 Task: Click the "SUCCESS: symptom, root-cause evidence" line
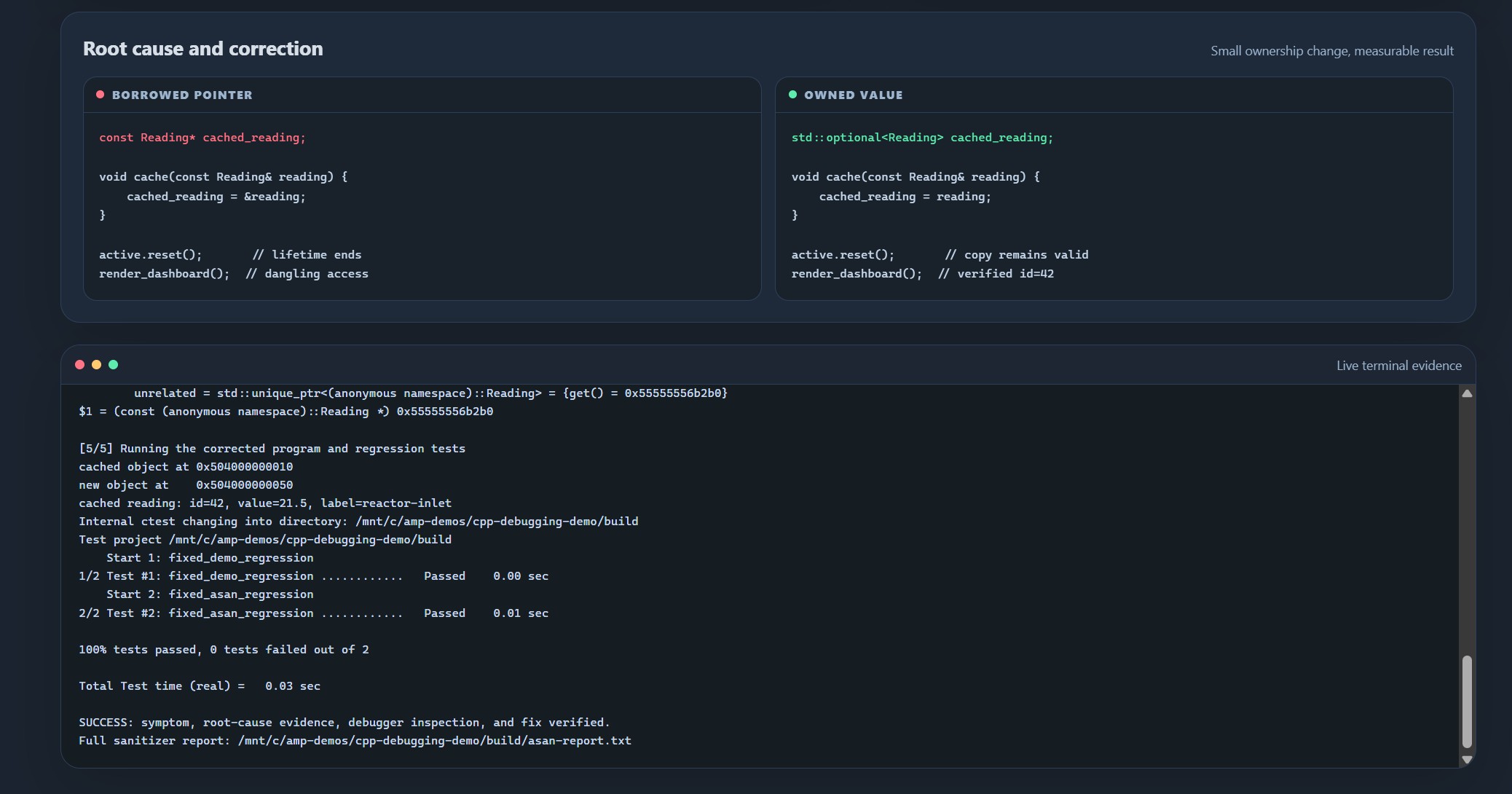[344, 723]
